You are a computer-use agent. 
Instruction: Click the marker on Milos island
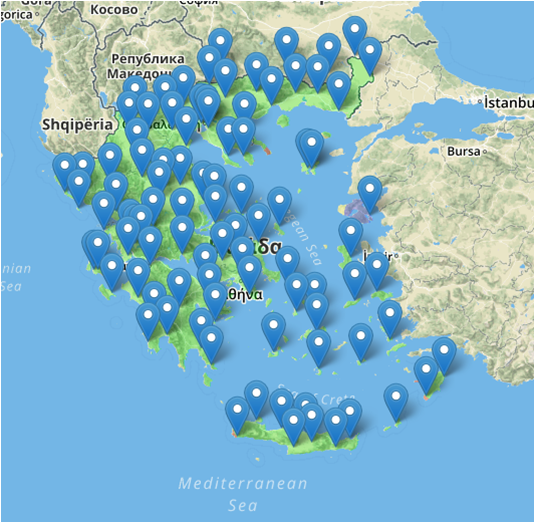tap(273, 331)
